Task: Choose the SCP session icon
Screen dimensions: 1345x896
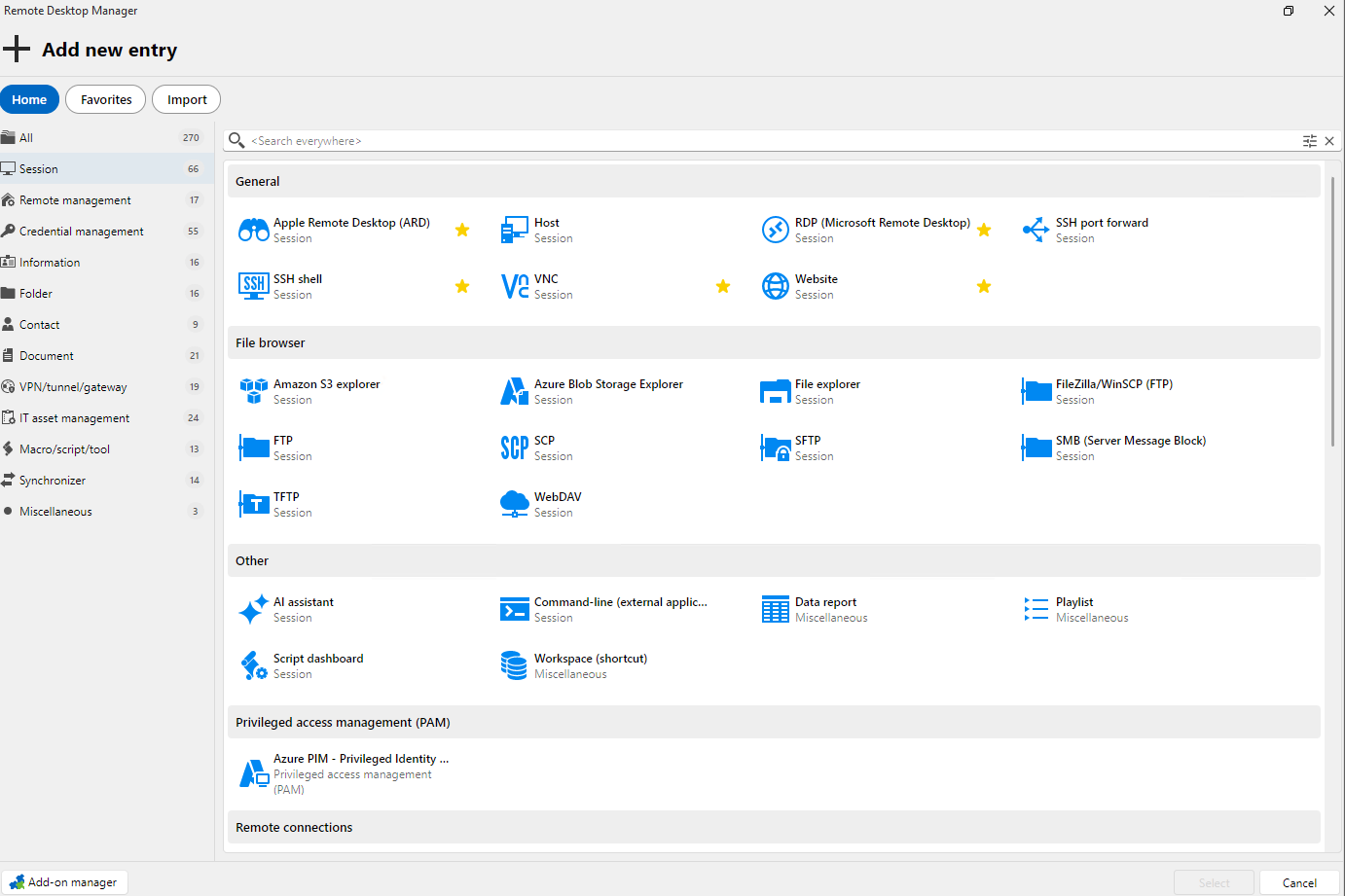Action: pyautogui.click(x=515, y=448)
